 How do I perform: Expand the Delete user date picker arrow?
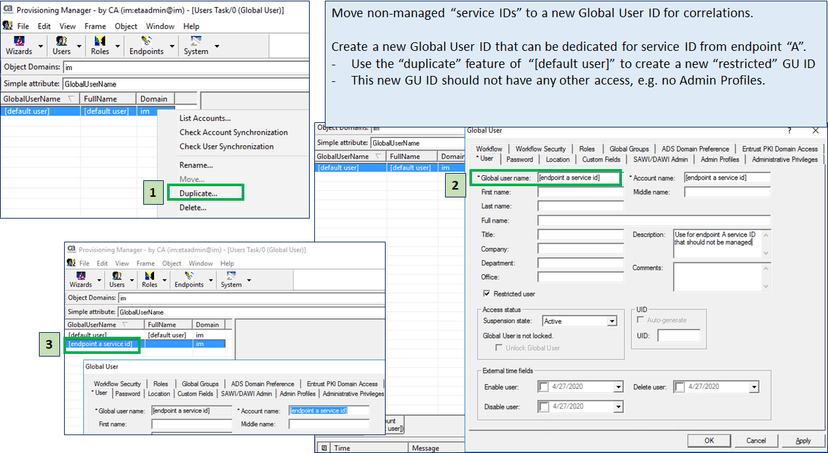click(x=756, y=385)
